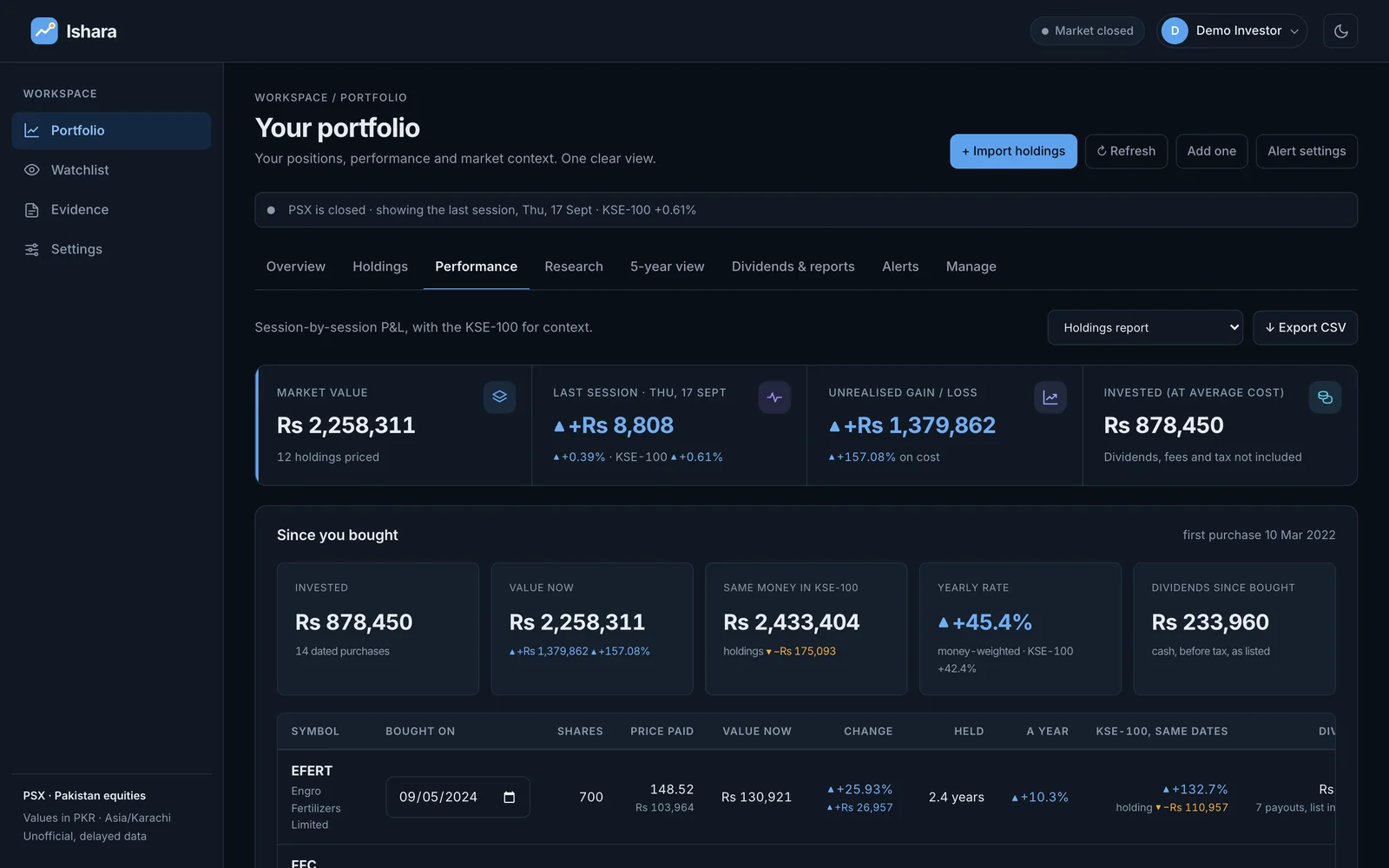The width and height of the screenshot is (1389, 868).
Task: Select the Performance tab
Action: point(476,266)
